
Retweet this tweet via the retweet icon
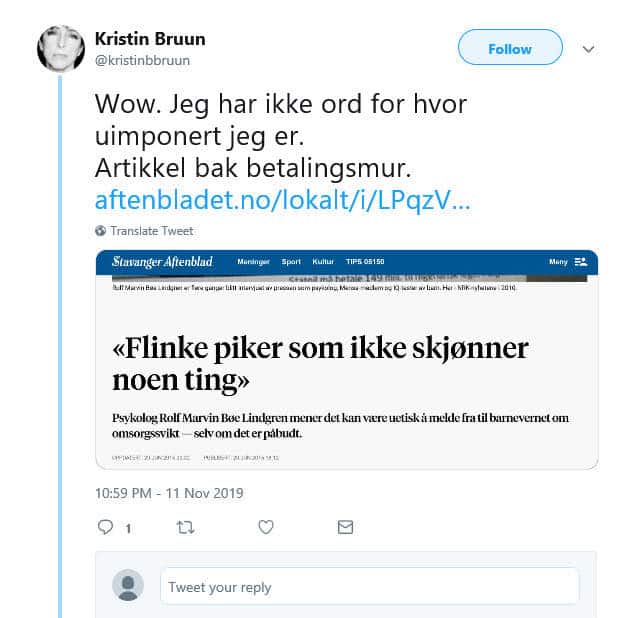[x=185, y=527]
